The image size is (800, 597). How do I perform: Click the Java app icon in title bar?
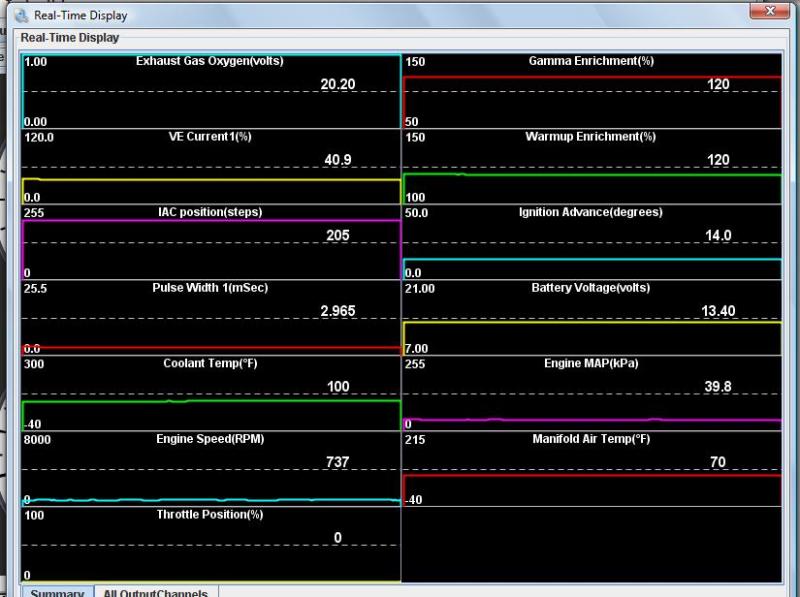[x=23, y=16]
